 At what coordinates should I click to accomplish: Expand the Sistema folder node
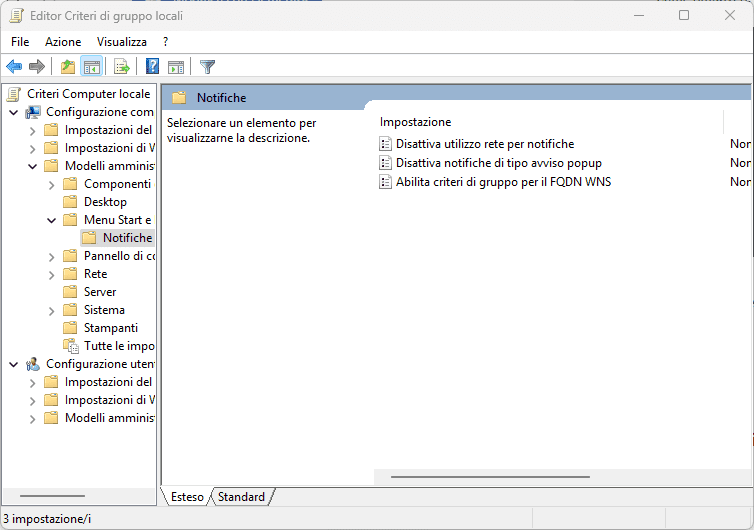click(x=52, y=310)
